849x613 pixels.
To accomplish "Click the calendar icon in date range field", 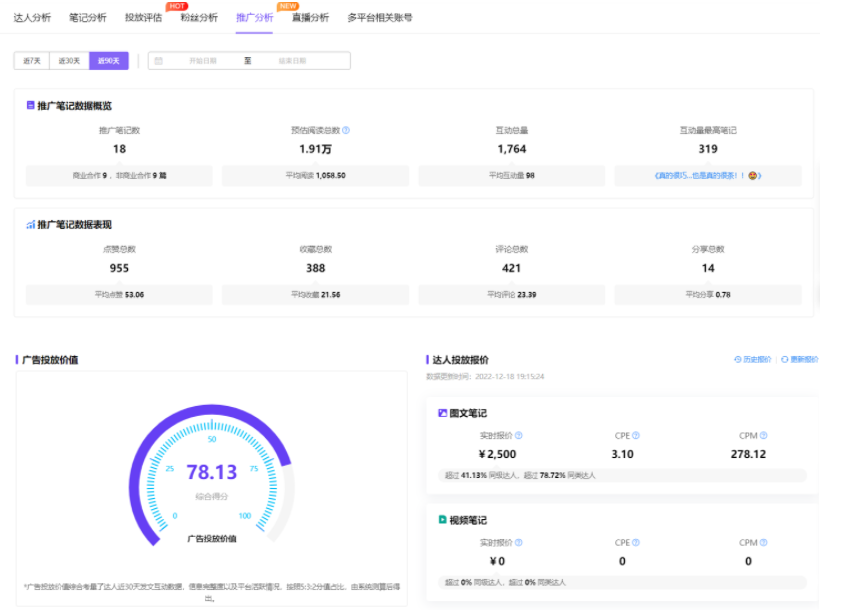I will coord(157,61).
